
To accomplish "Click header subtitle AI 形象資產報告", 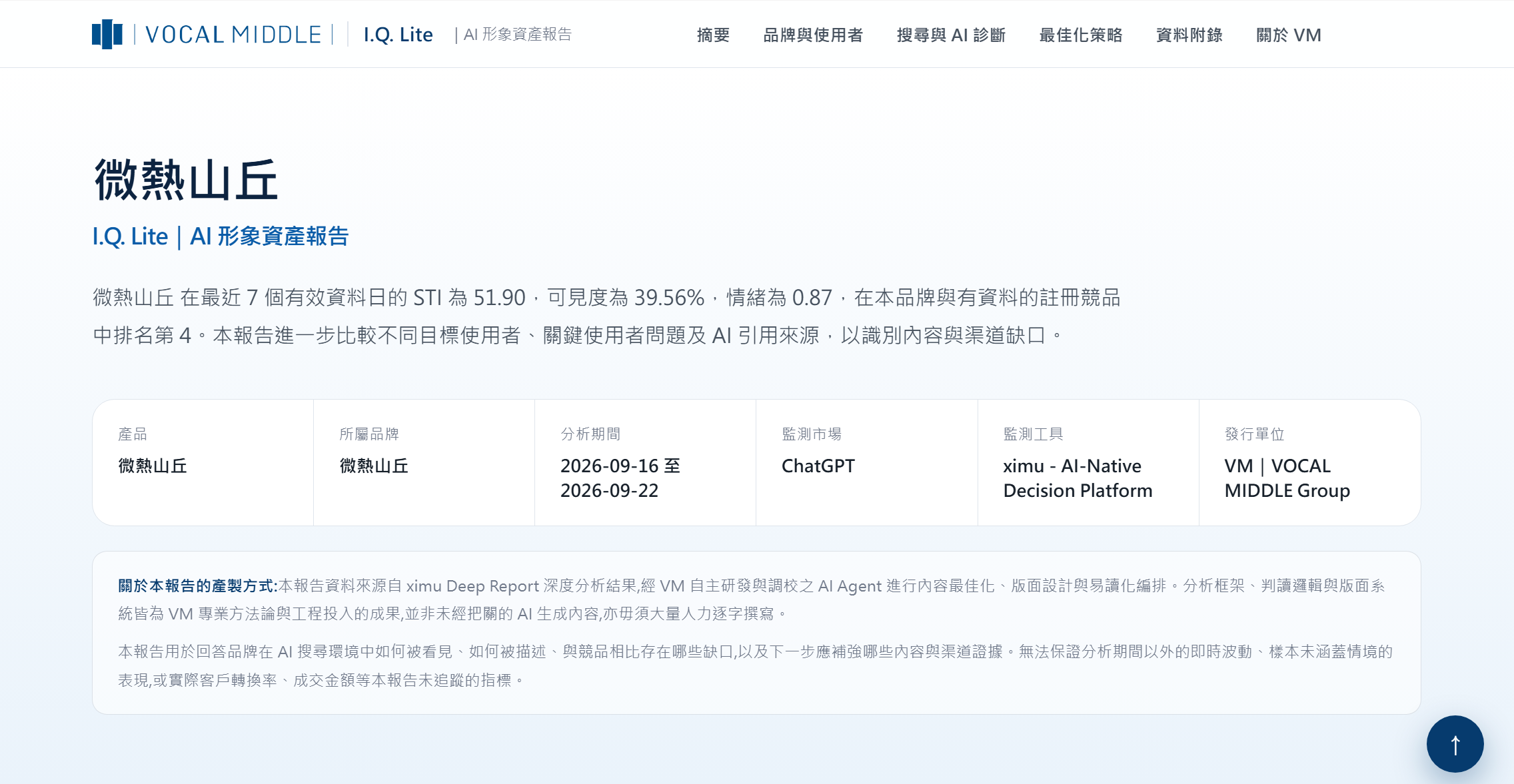I will tap(518, 35).
